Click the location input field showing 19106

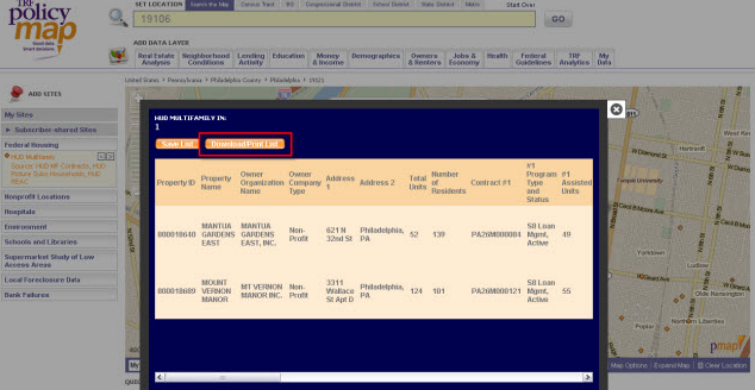pyautogui.click(x=334, y=19)
